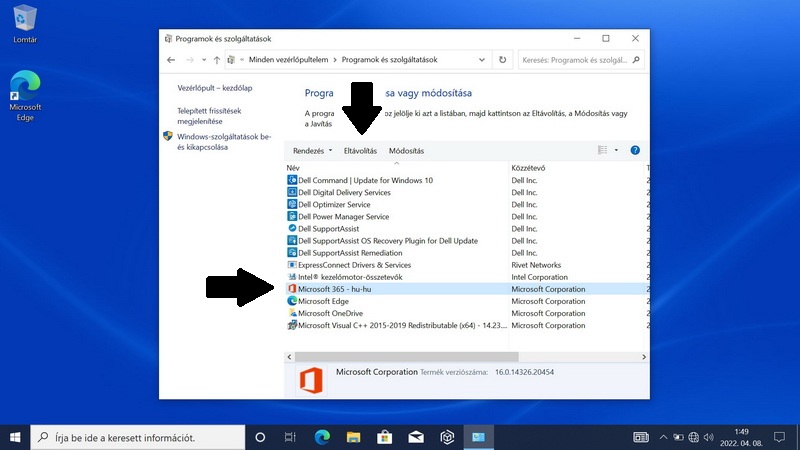
Task: Click the magnifier icon in the search box
Action: point(636,60)
